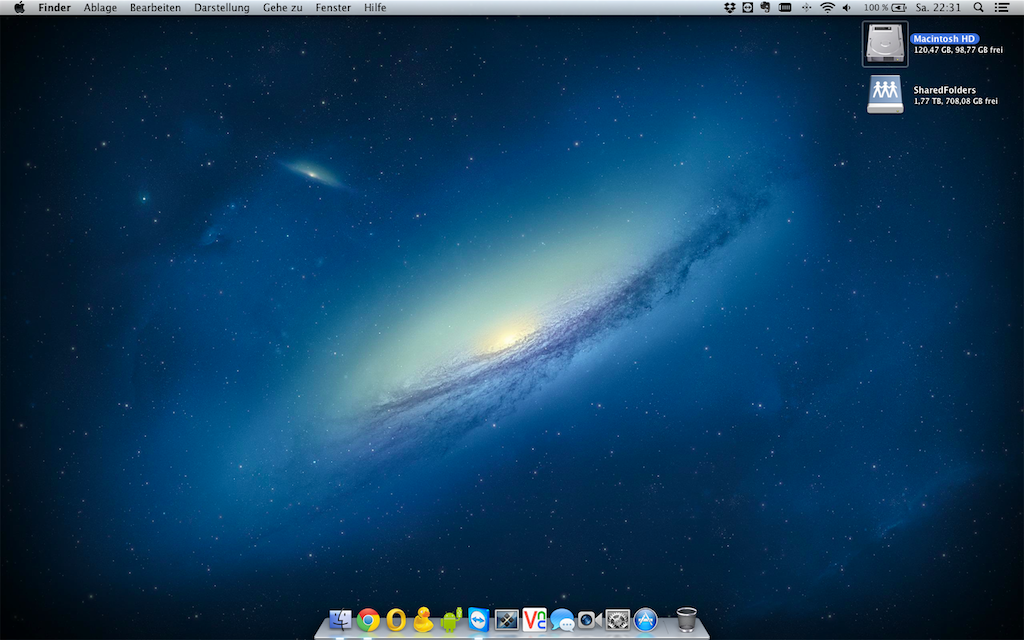Image resolution: width=1024 pixels, height=640 pixels.
Task: Launch Cyberduck from the Dock
Action: (x=423, y=620)
